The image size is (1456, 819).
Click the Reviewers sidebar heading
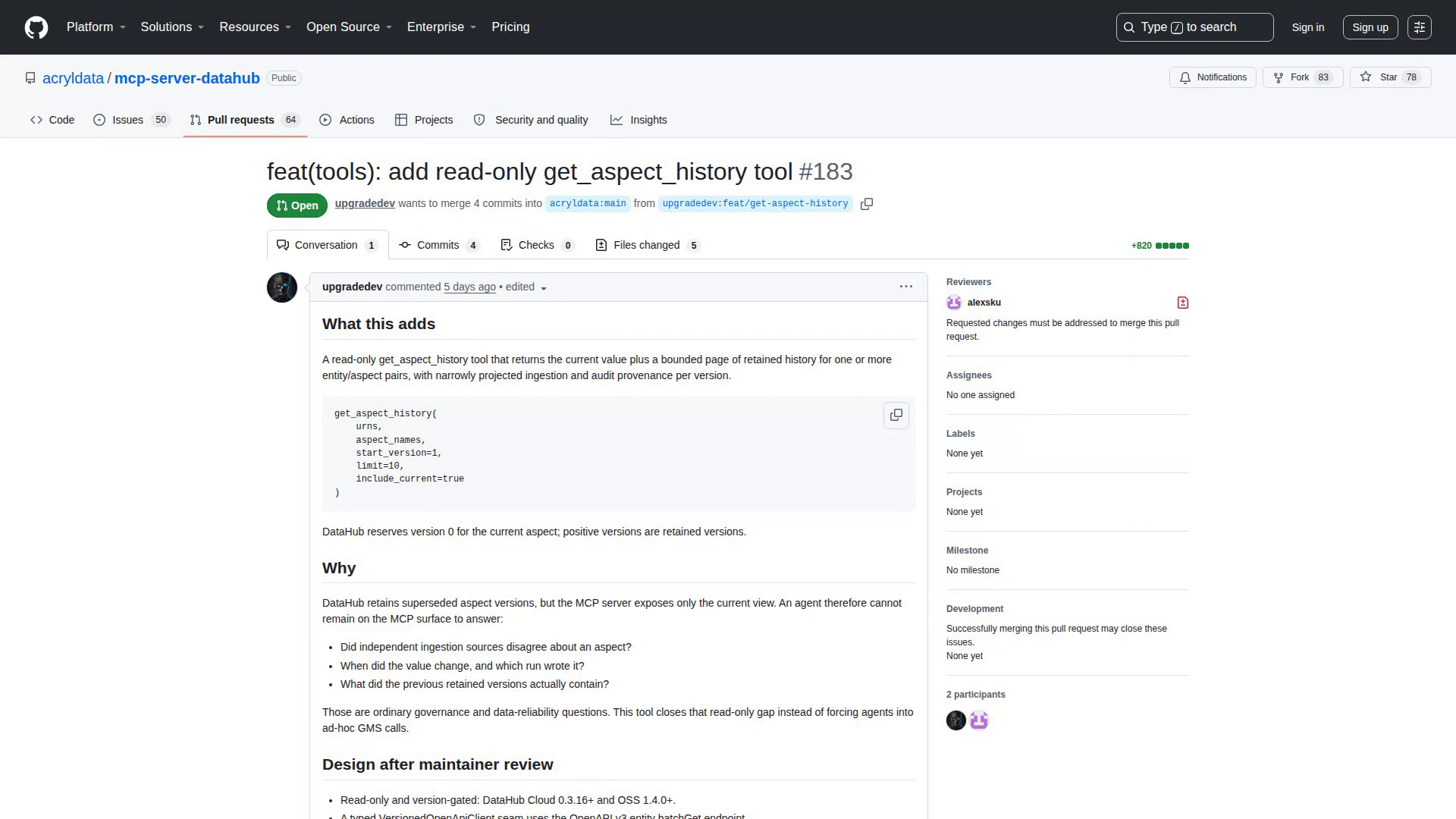click(968, 282)
